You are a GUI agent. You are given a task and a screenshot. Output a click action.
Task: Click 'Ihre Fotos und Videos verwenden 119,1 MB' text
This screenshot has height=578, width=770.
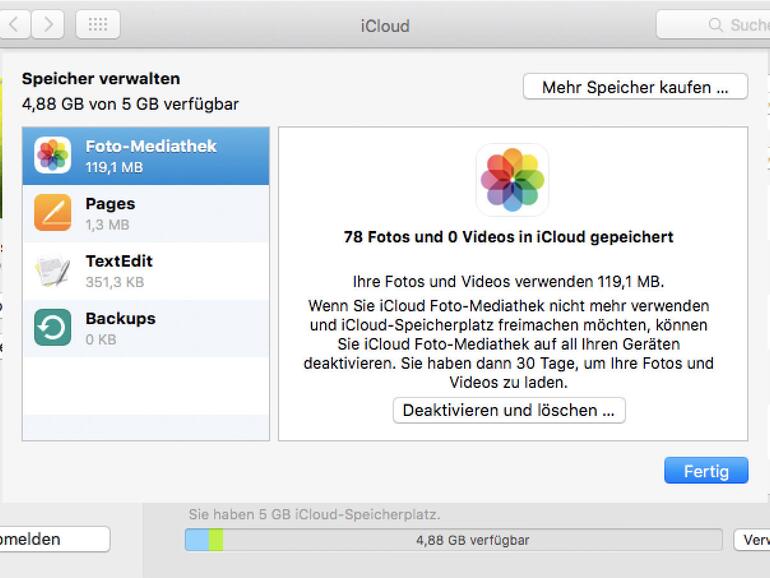[x=508, y=282]
